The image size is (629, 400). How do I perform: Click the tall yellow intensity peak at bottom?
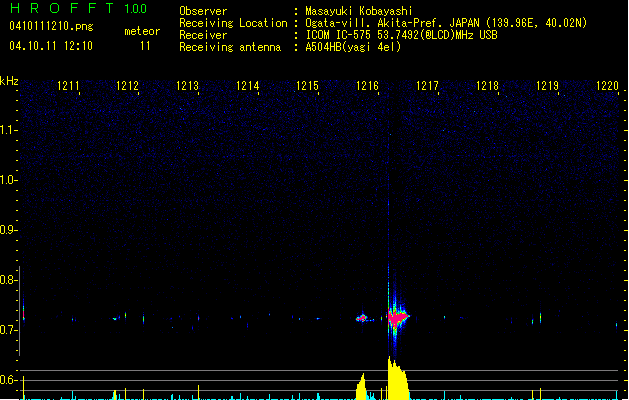point(396,378)
